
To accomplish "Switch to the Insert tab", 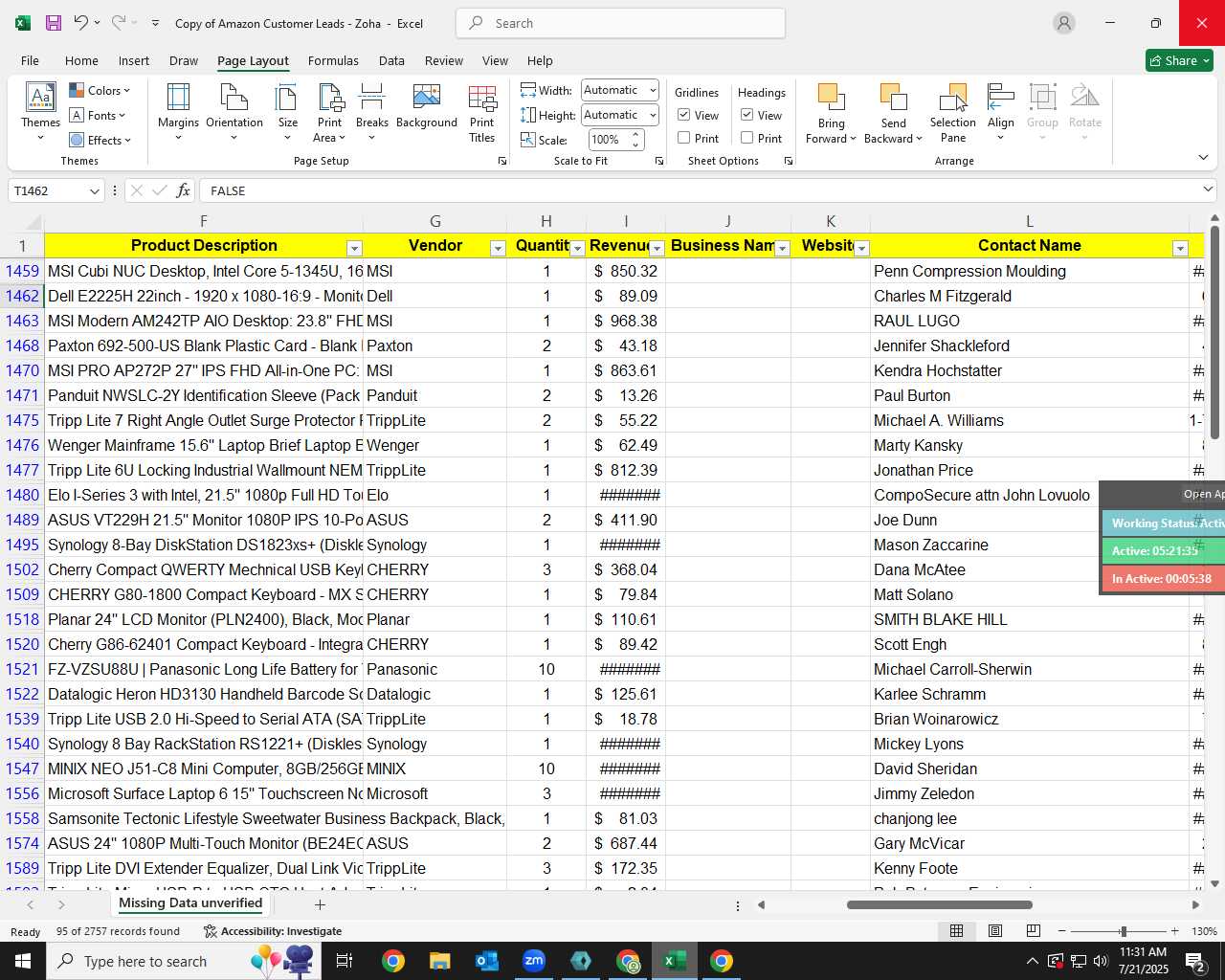I will tap(134, 60).
